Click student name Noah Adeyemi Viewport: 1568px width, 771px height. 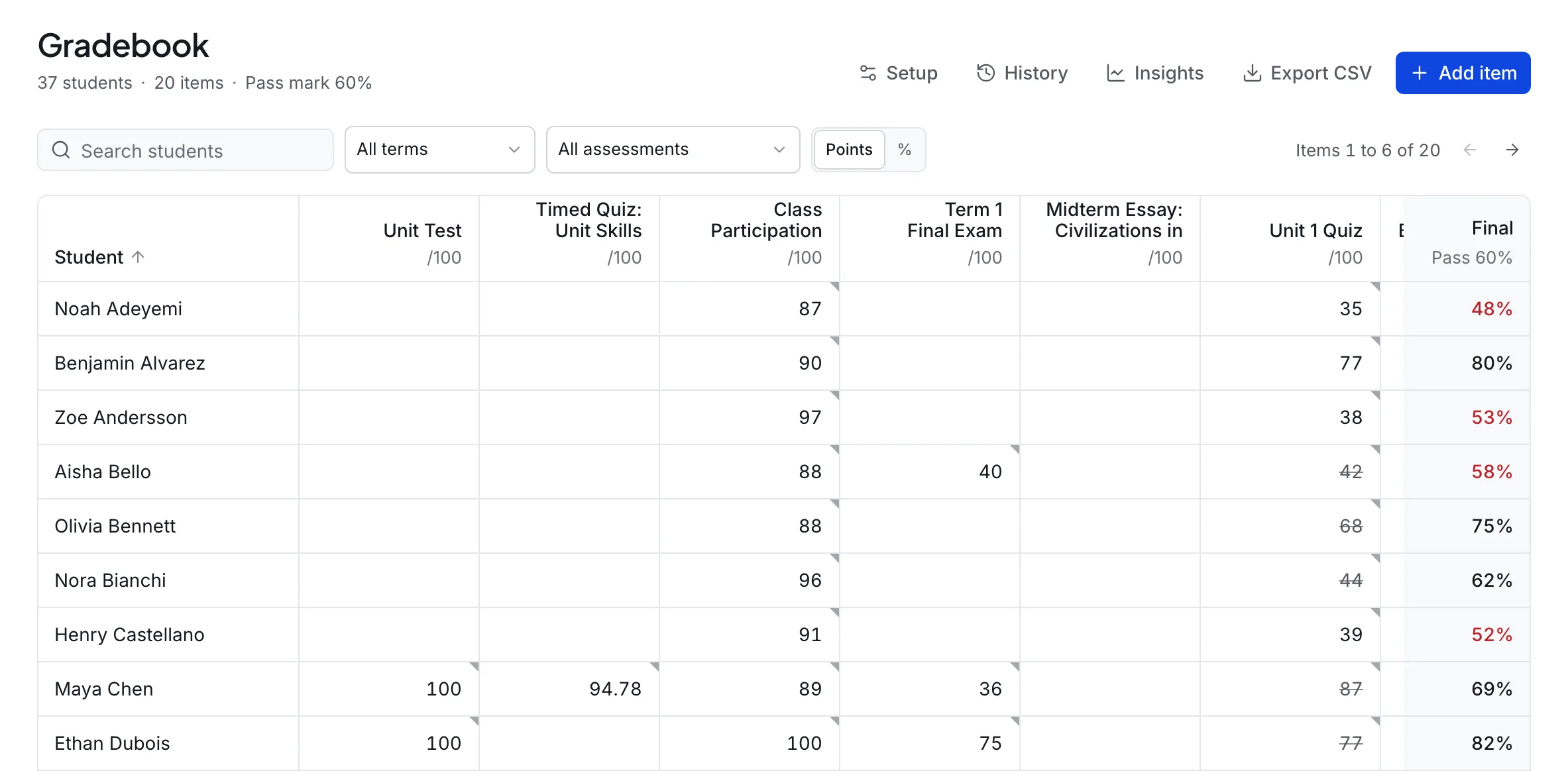[x=118, y=309]
